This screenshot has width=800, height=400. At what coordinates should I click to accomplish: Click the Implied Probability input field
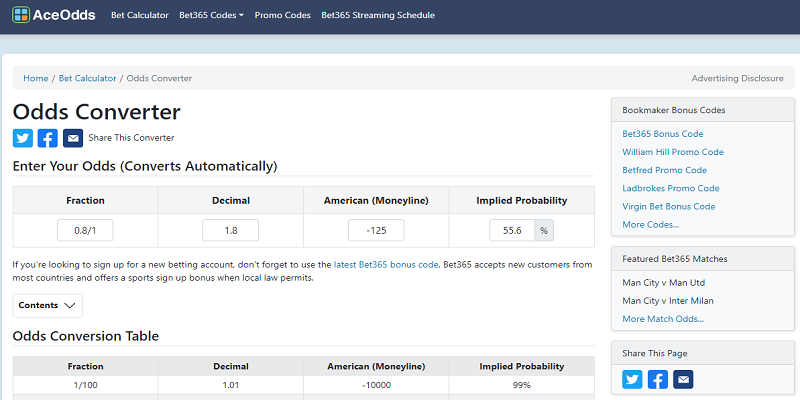coord(512,230)
